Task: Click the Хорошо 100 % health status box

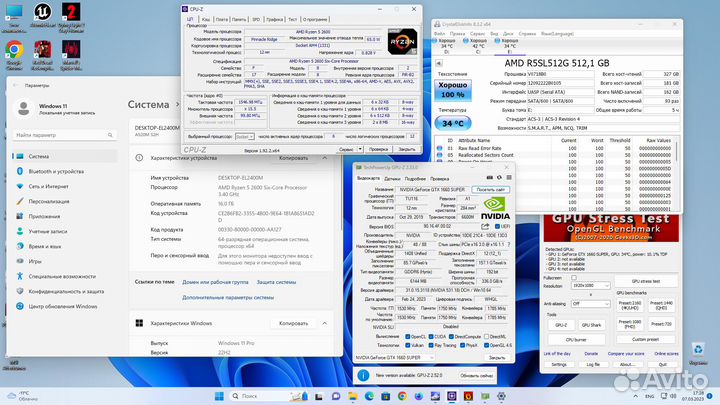Action: pos(453,90)
